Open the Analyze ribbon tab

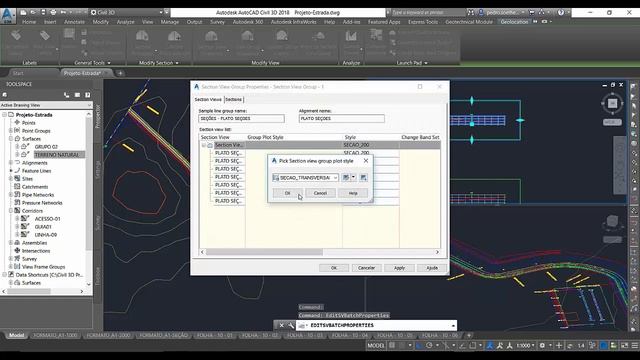click(x=126, y=22)
